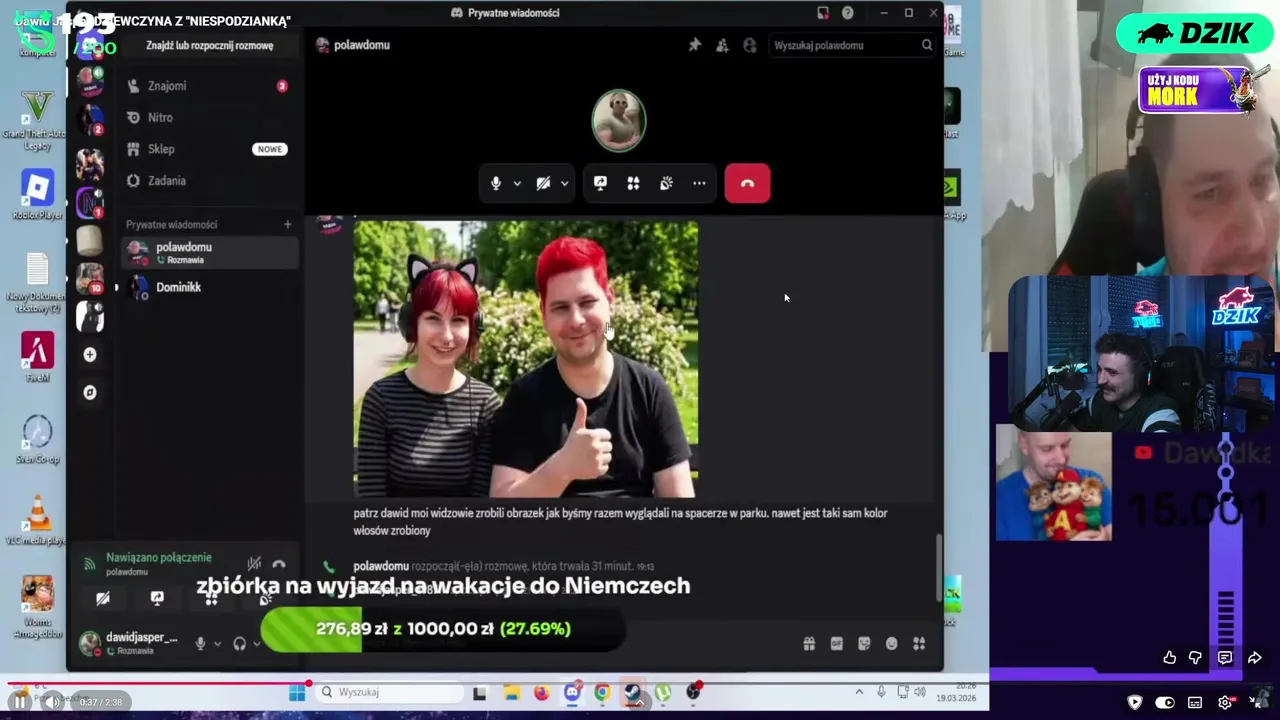This screenshot has width=1280, height=720.
Task: Disconnect using voice panel phone icon
Action: point(279,564)
